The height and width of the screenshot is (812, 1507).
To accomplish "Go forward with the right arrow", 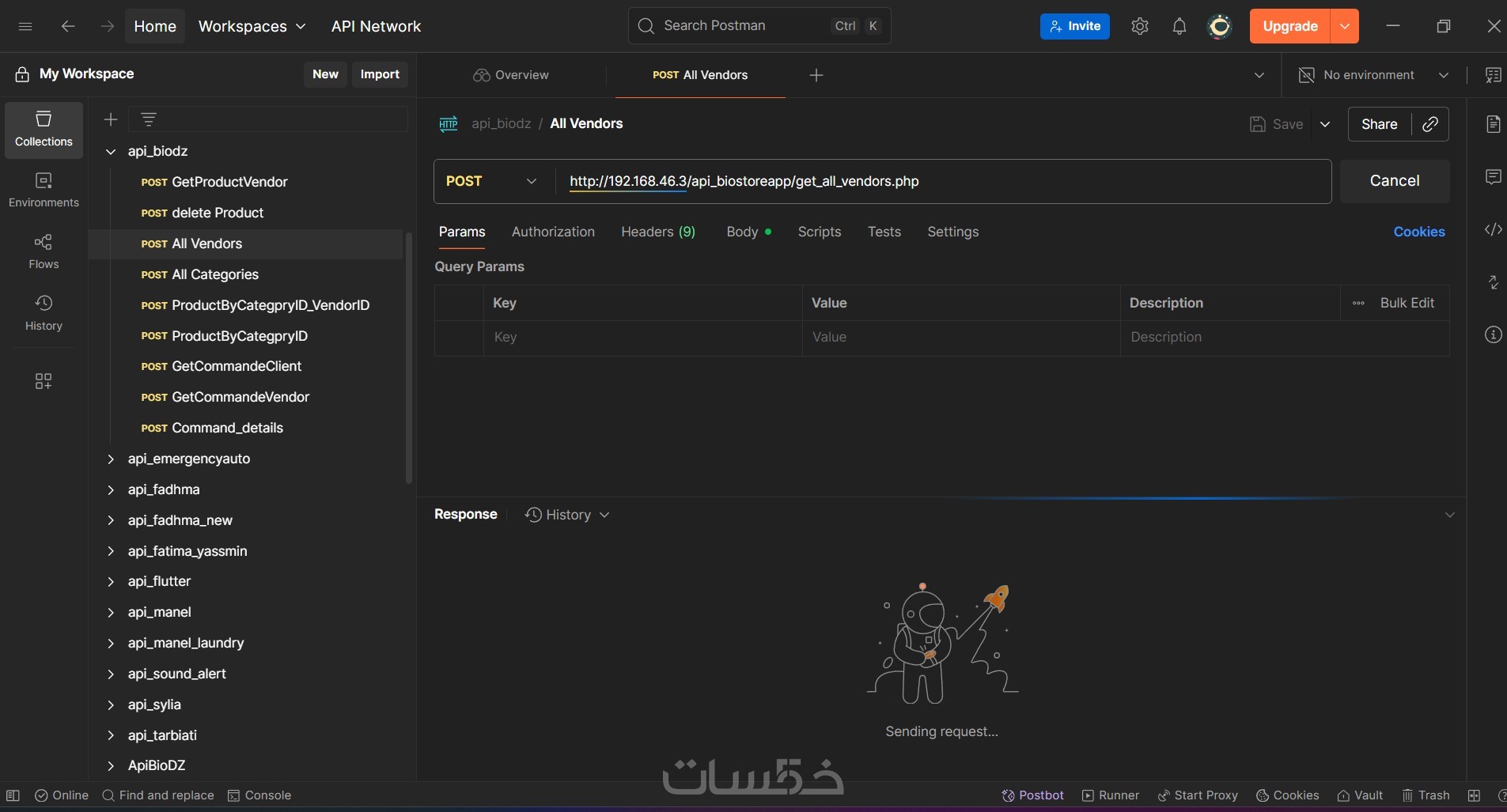I will tap(108, 26).
